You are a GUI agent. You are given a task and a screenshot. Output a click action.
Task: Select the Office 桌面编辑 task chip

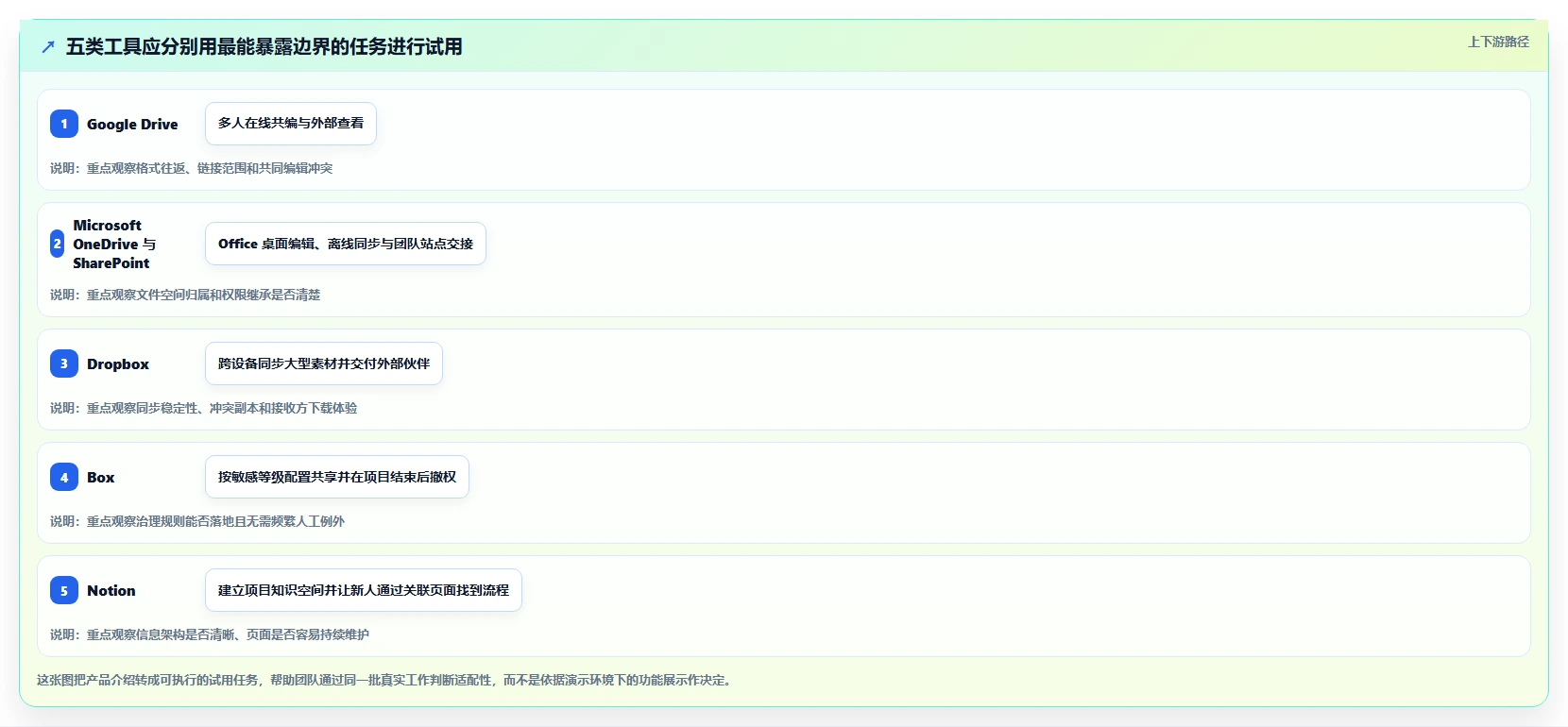346,244
